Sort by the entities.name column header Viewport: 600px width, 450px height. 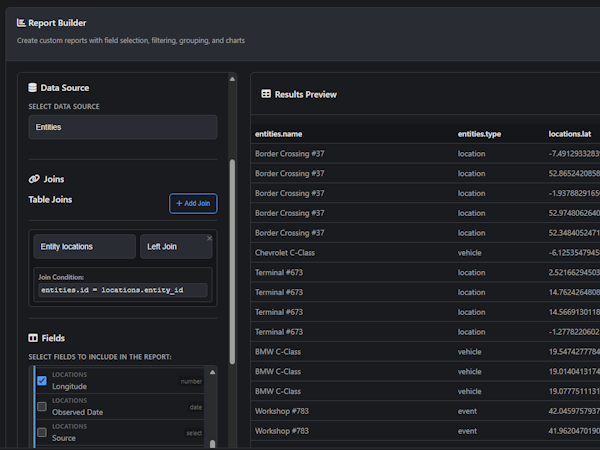(279, 134)
